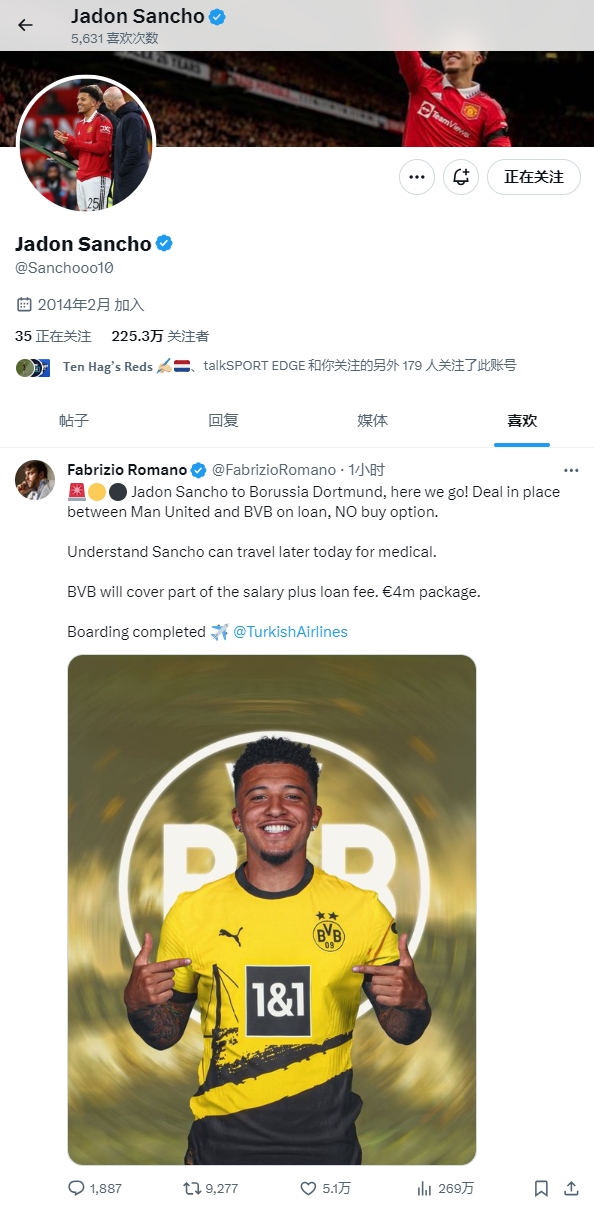View the 35 正在关注 list
Viewport: 594px width, 1207px height.
[x=53, y=336]
